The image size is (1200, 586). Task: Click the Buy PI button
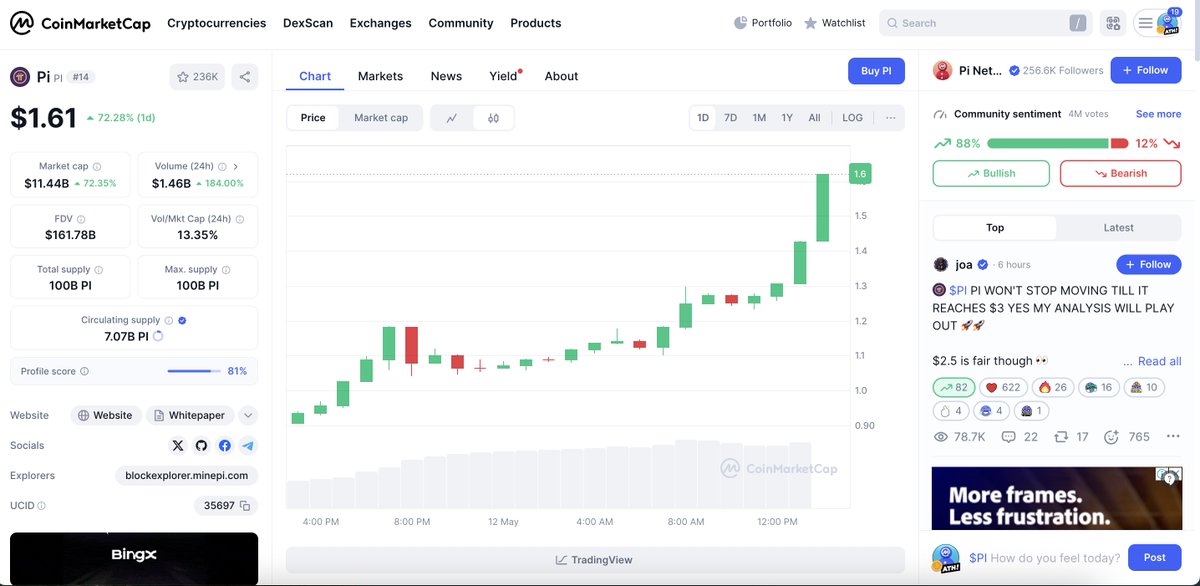tap(876, 71)
